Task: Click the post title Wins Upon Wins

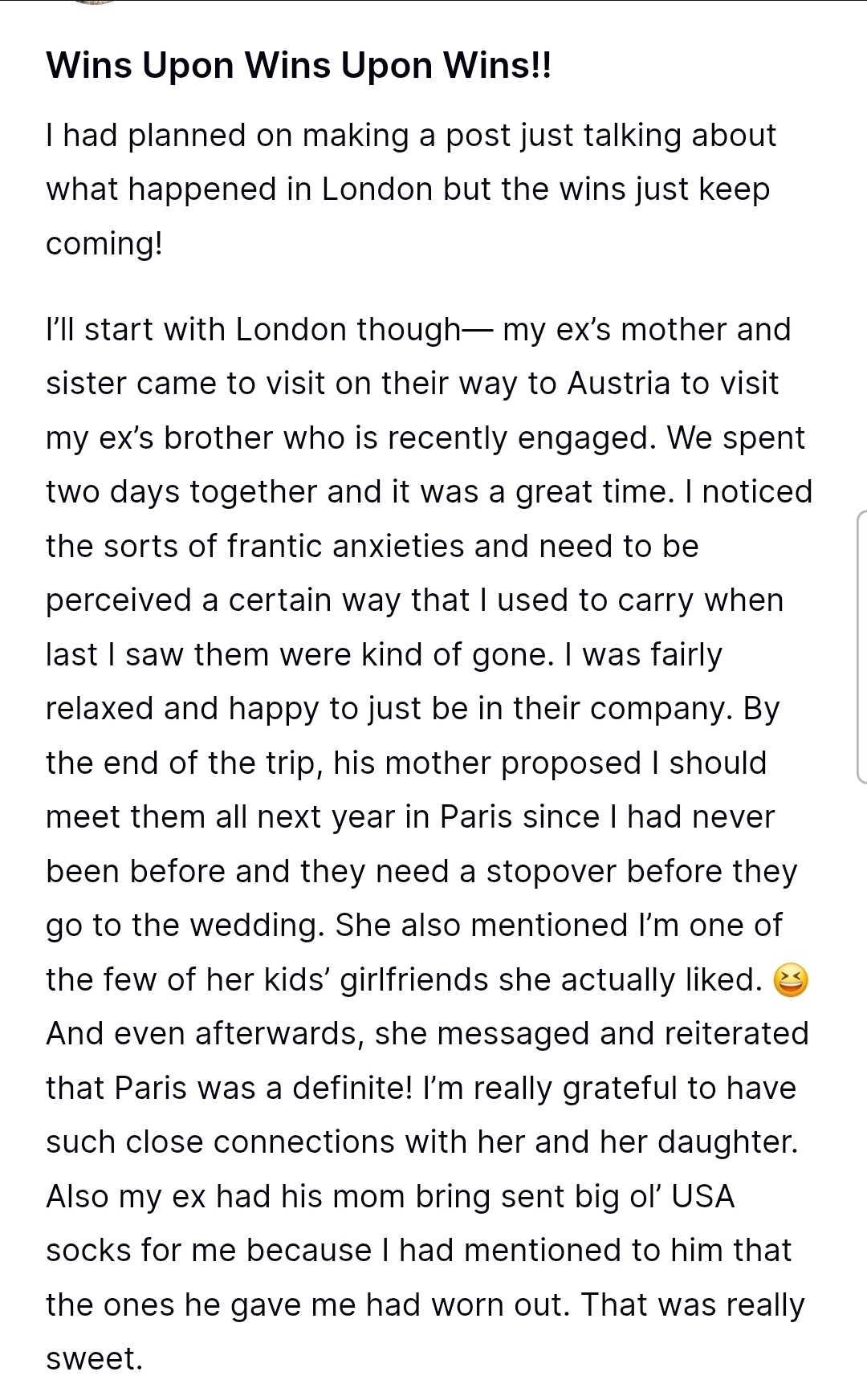Action: (x=299, y=65)
